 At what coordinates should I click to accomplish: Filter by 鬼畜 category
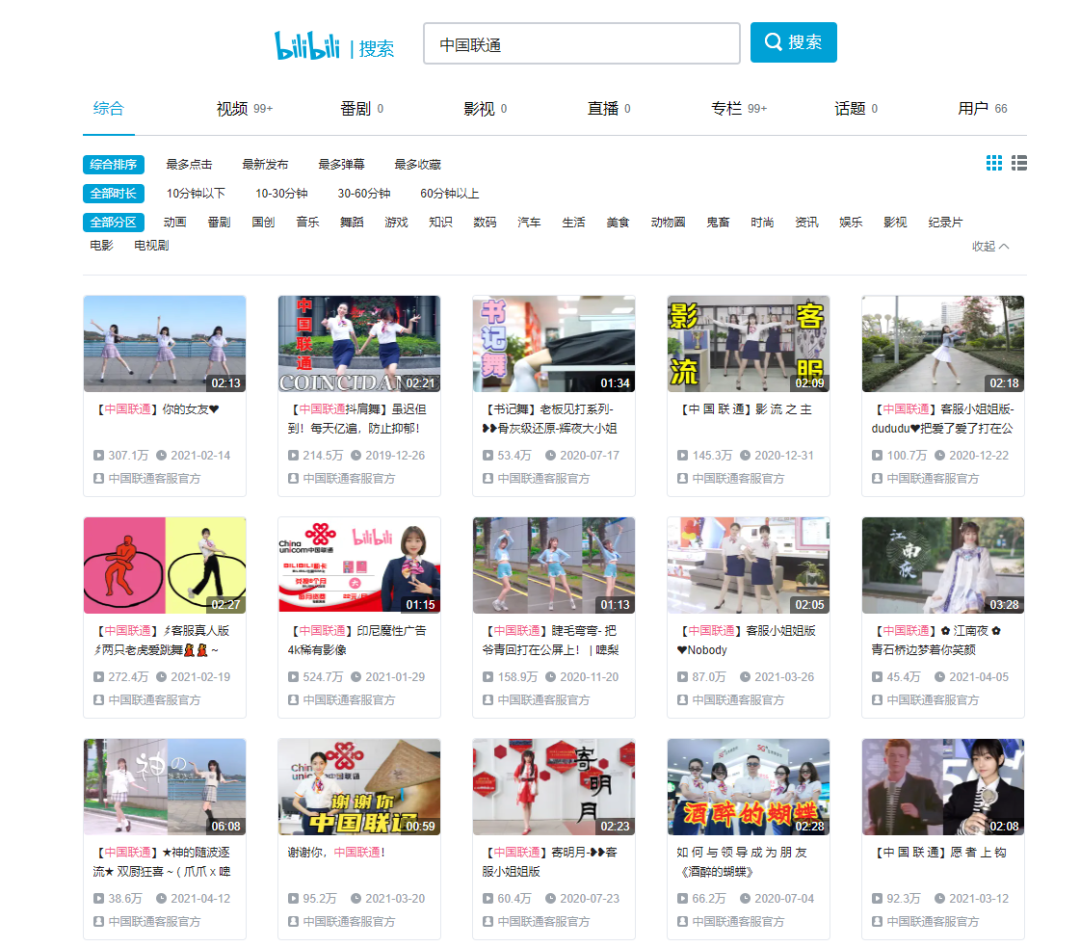tap(718, 222)
